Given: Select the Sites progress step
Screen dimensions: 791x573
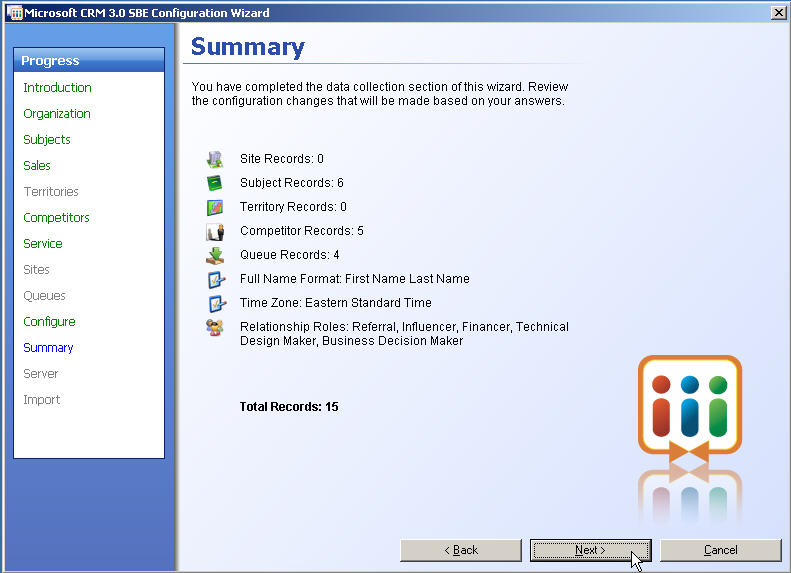Looking at the screenshot, I should (x=36, y=270).
